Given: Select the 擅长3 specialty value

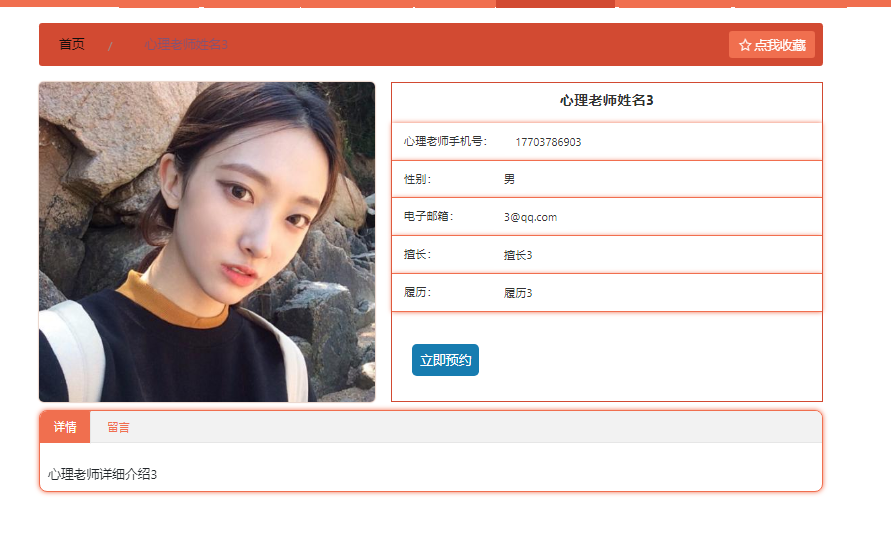Looking at the screenshot, I should click(x=518, y=255).
